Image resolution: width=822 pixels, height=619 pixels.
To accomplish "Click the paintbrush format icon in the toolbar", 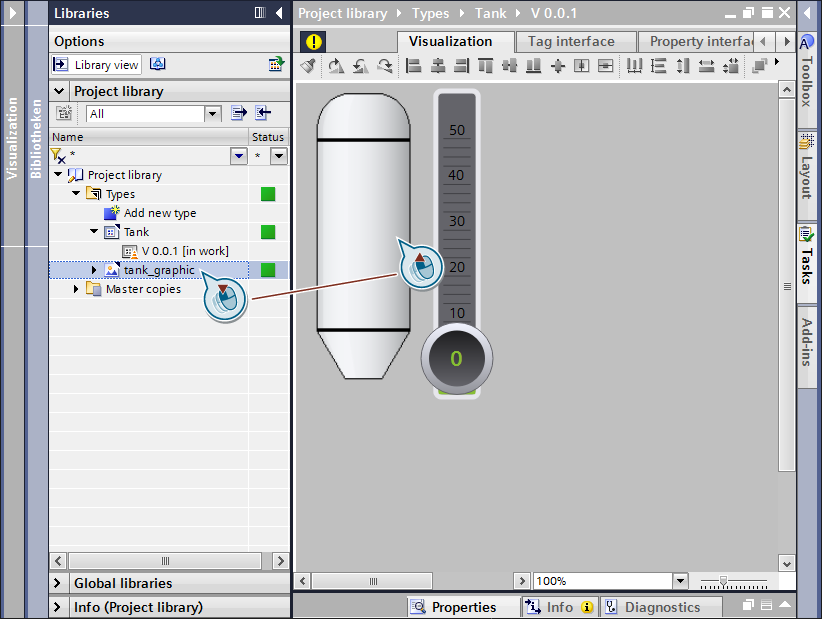I will [308, 66].
